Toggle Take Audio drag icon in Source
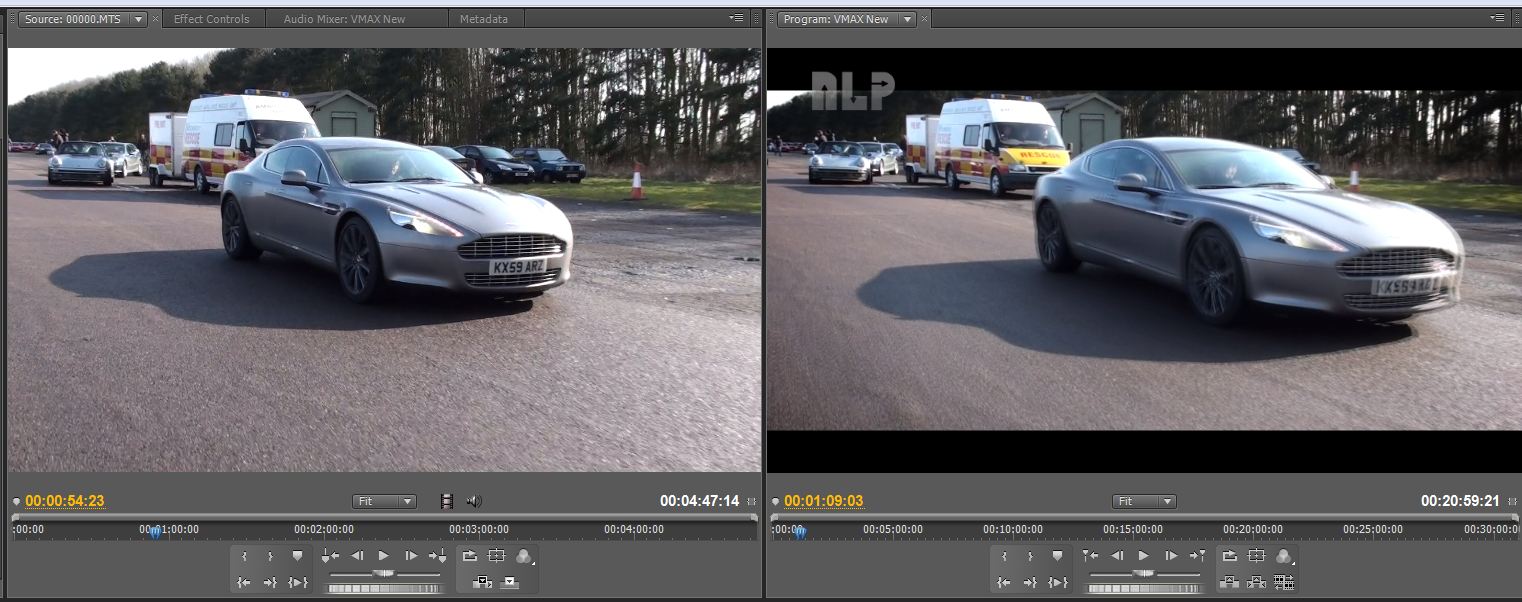 (474, 501)
